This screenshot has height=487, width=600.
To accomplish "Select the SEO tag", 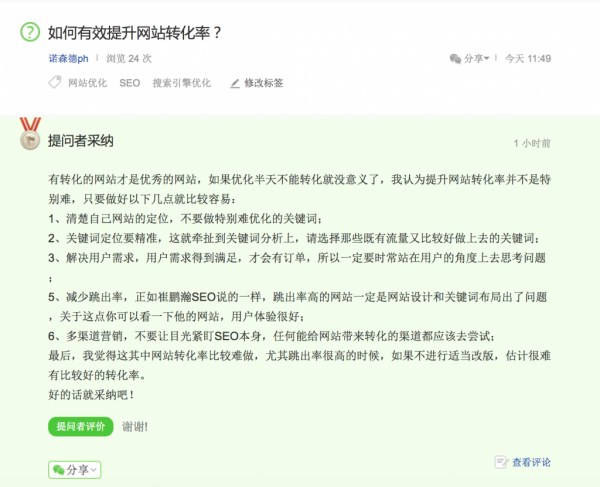I will 130,83.
